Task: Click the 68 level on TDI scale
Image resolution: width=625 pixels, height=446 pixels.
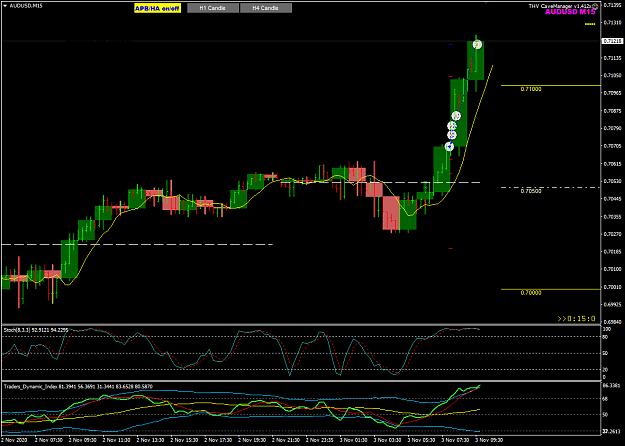Action: [x=605, y=398]
